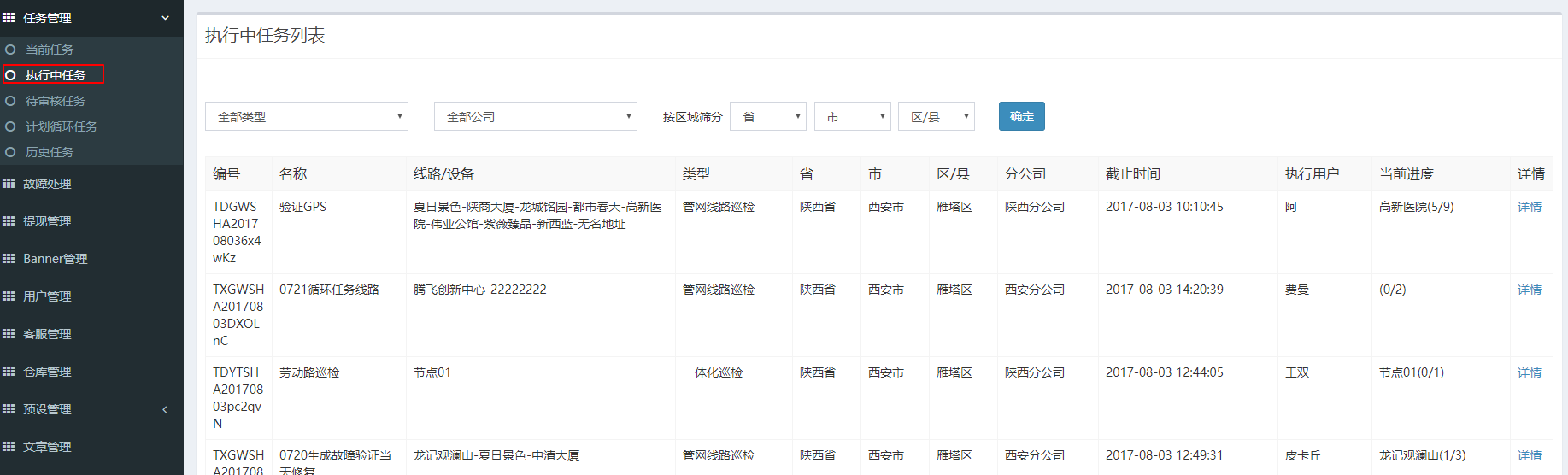Open 详情 for 劳动路巡检 task
The image size is (1568, 475).
point(1530,372)
